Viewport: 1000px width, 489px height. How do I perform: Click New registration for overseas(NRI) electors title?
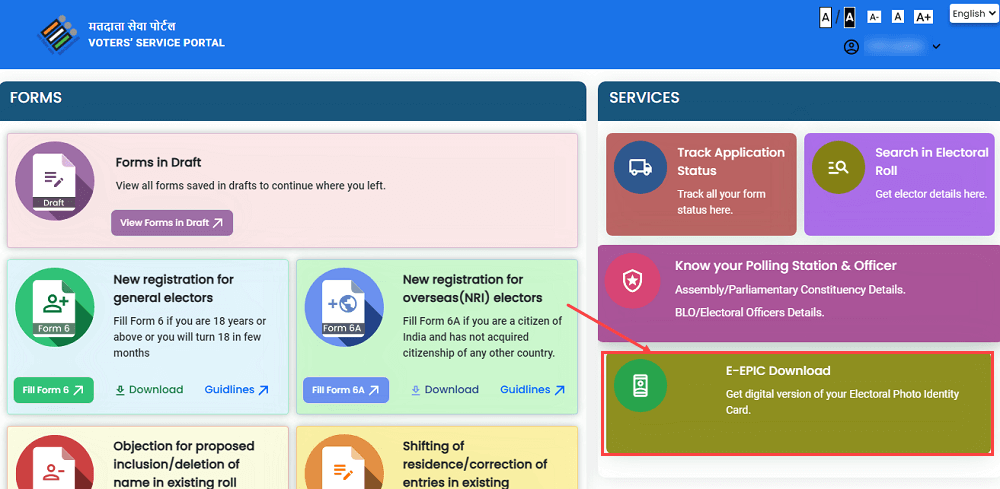pos(473,289)
